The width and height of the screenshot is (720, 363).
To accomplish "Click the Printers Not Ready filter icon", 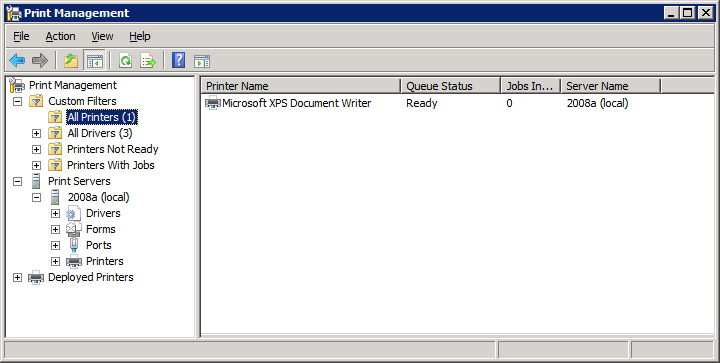I will point(55,149).
